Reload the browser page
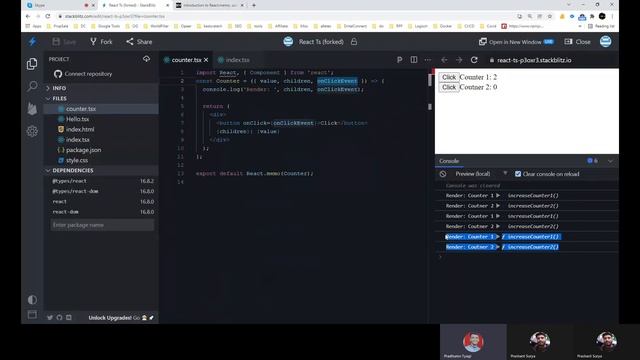Viewport: 640px width, 360px height. click(x=48, y=16)
